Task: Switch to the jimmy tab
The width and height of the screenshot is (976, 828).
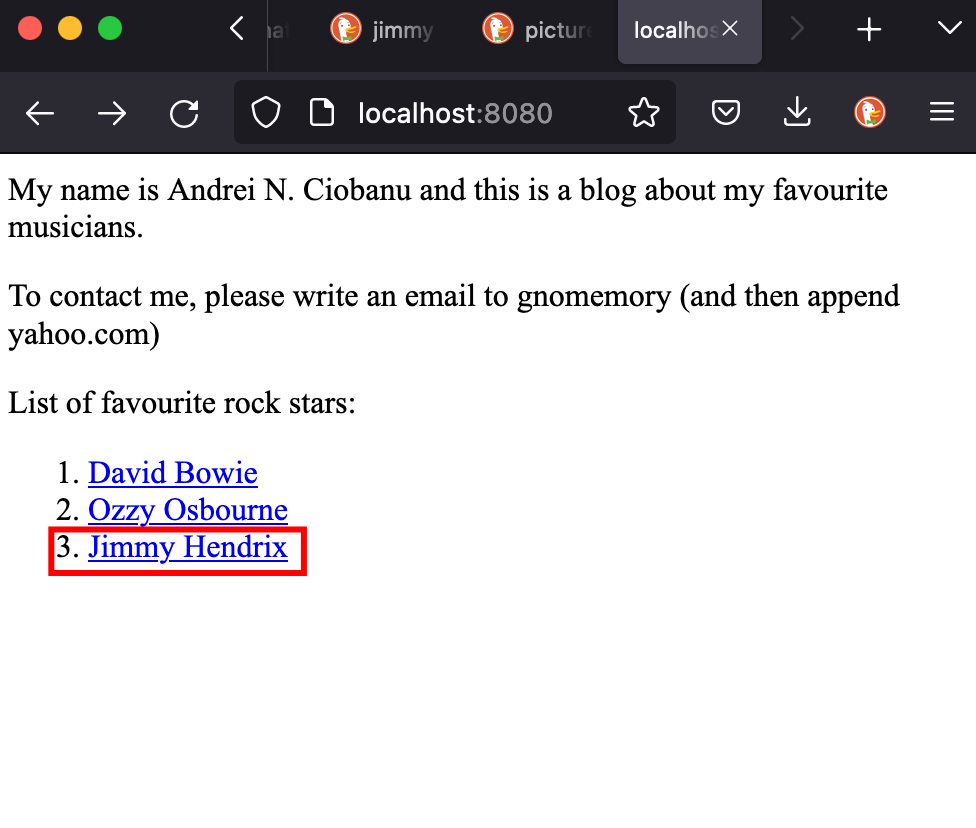Action: 384,30
